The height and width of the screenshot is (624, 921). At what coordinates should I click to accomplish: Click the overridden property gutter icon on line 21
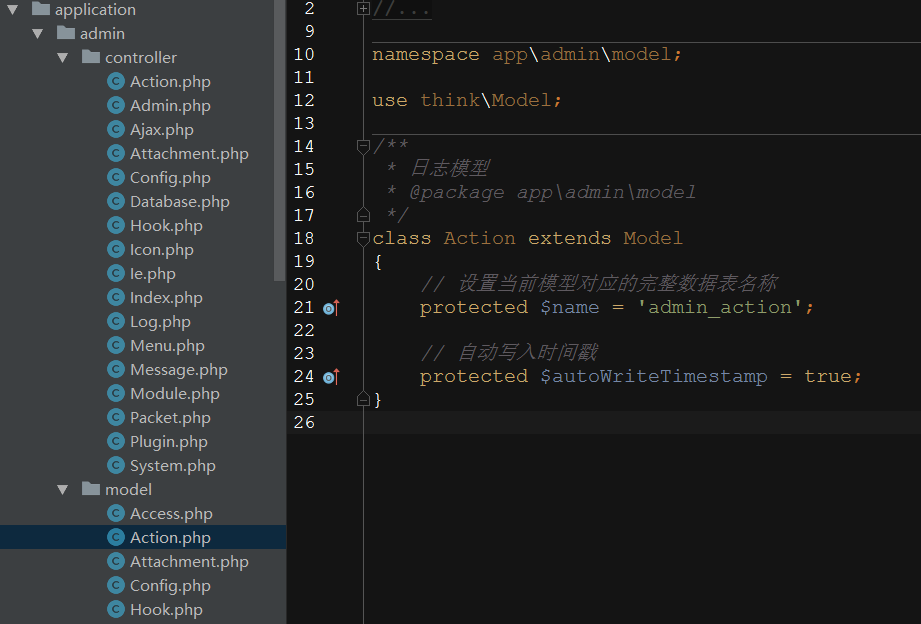coord(330,307)
